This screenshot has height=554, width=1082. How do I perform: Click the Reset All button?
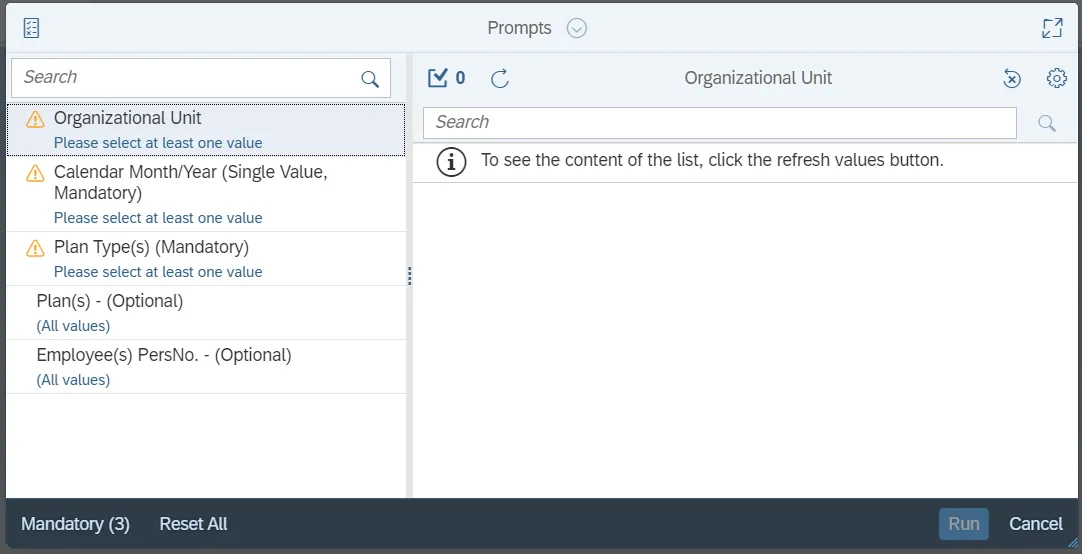pyautogui.click(x=193, y=524)
